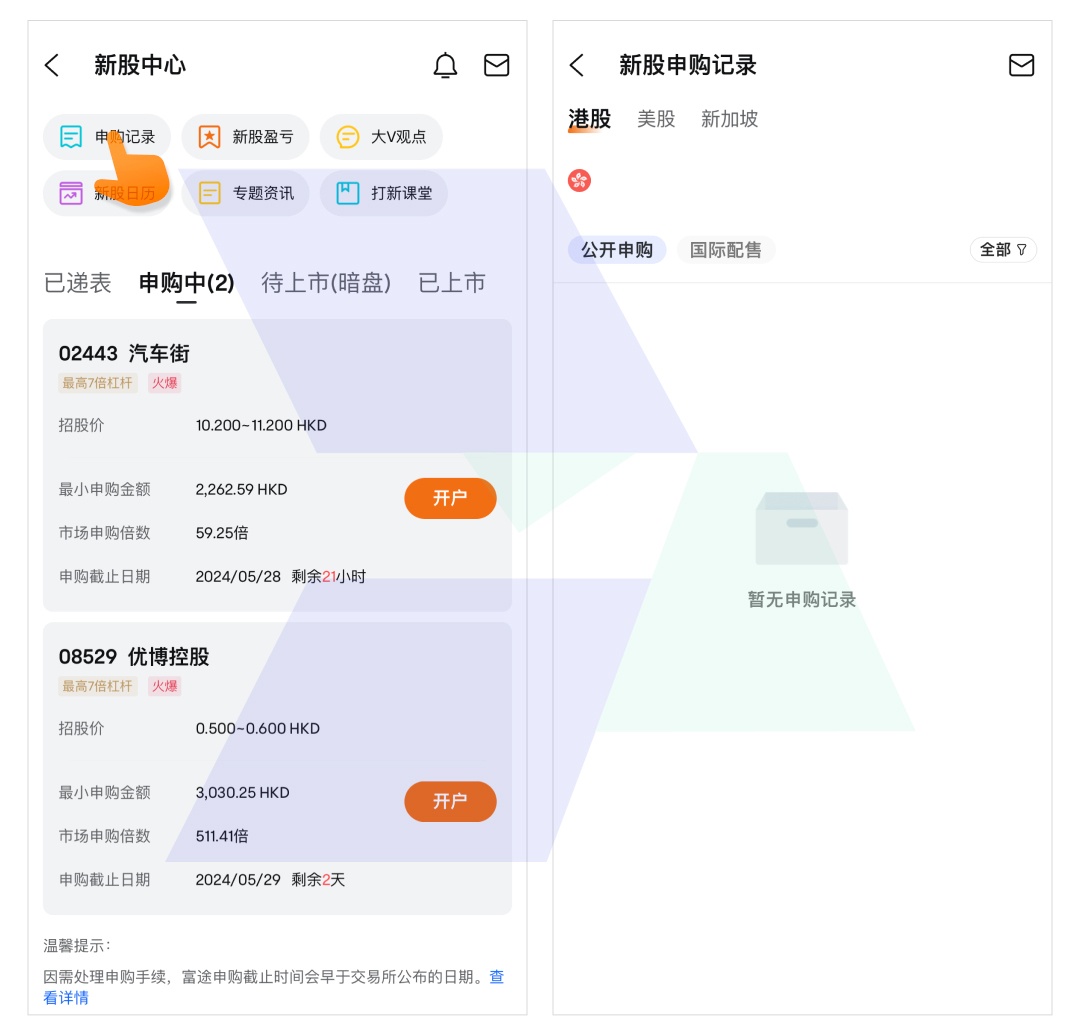Tap 汽车街 subscription multiple 59.25倍
This screenshot has width=1080, height=1036.
coord(222,532)
